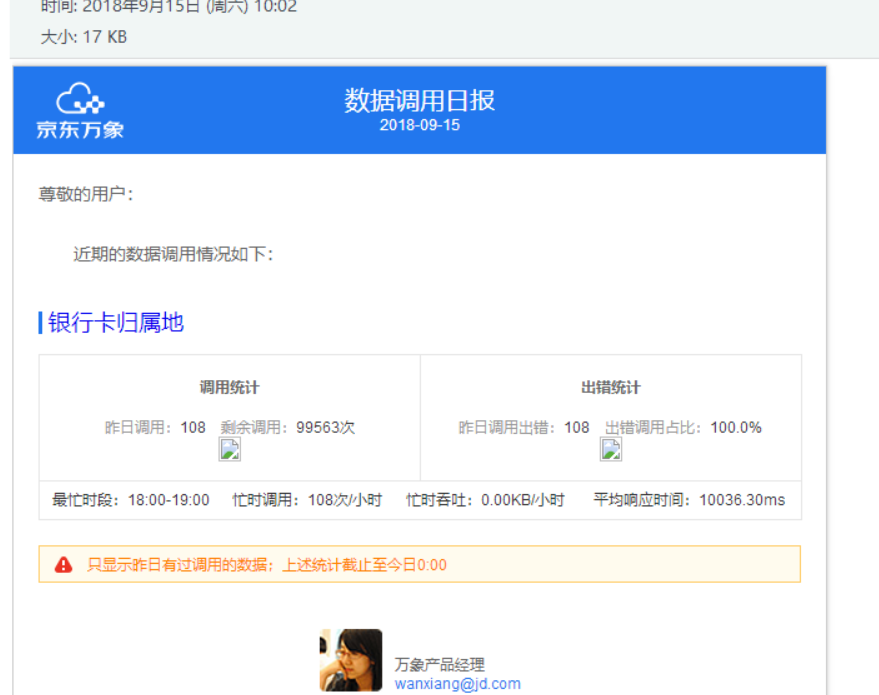Click the red warning triangle icon
Screen dimensions: 879x695
click(63, 564)
